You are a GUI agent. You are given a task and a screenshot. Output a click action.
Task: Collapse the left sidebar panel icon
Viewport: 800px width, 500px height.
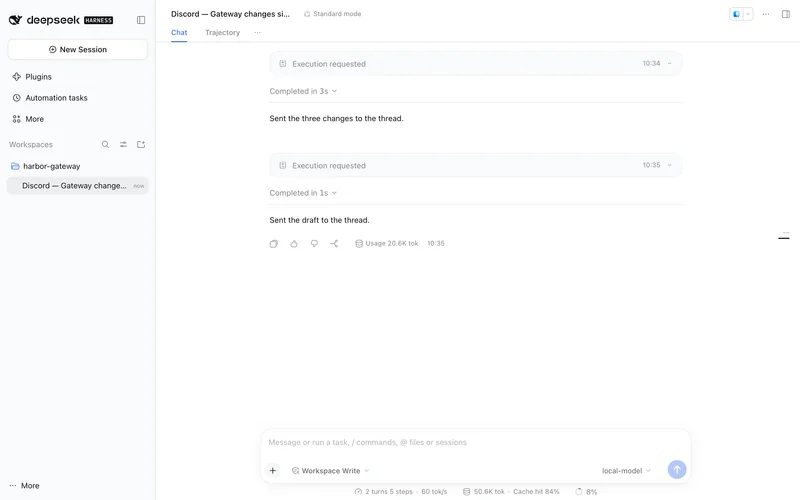(141, 20)
